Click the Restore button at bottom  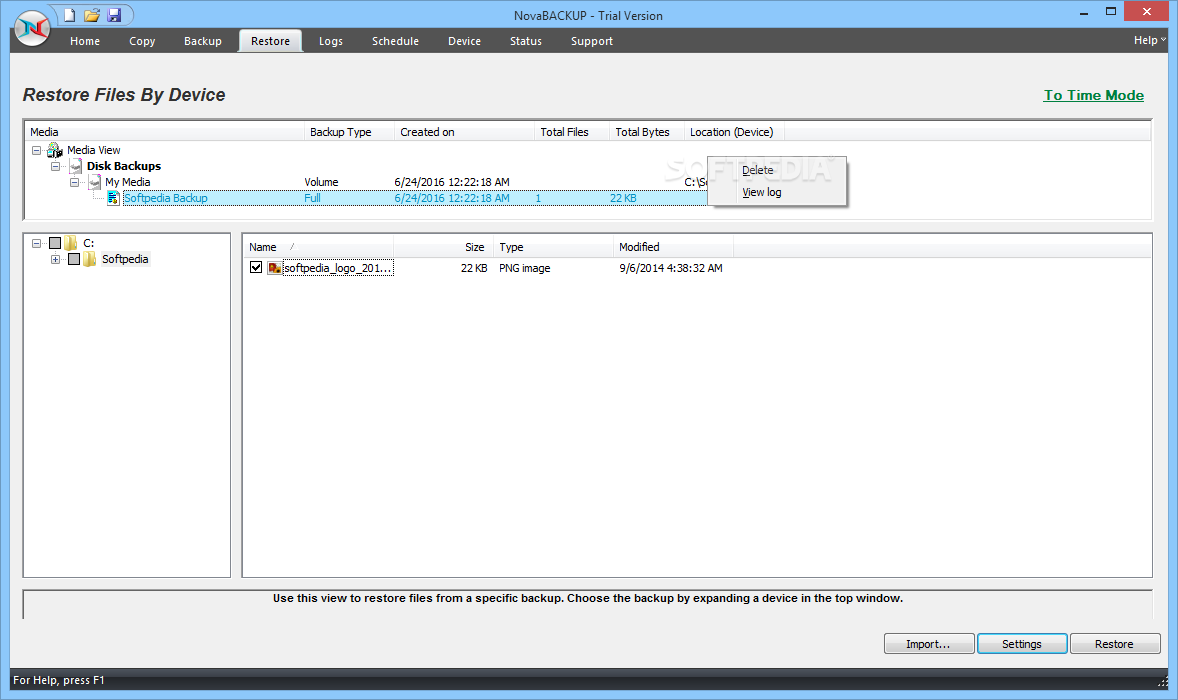1114,644
